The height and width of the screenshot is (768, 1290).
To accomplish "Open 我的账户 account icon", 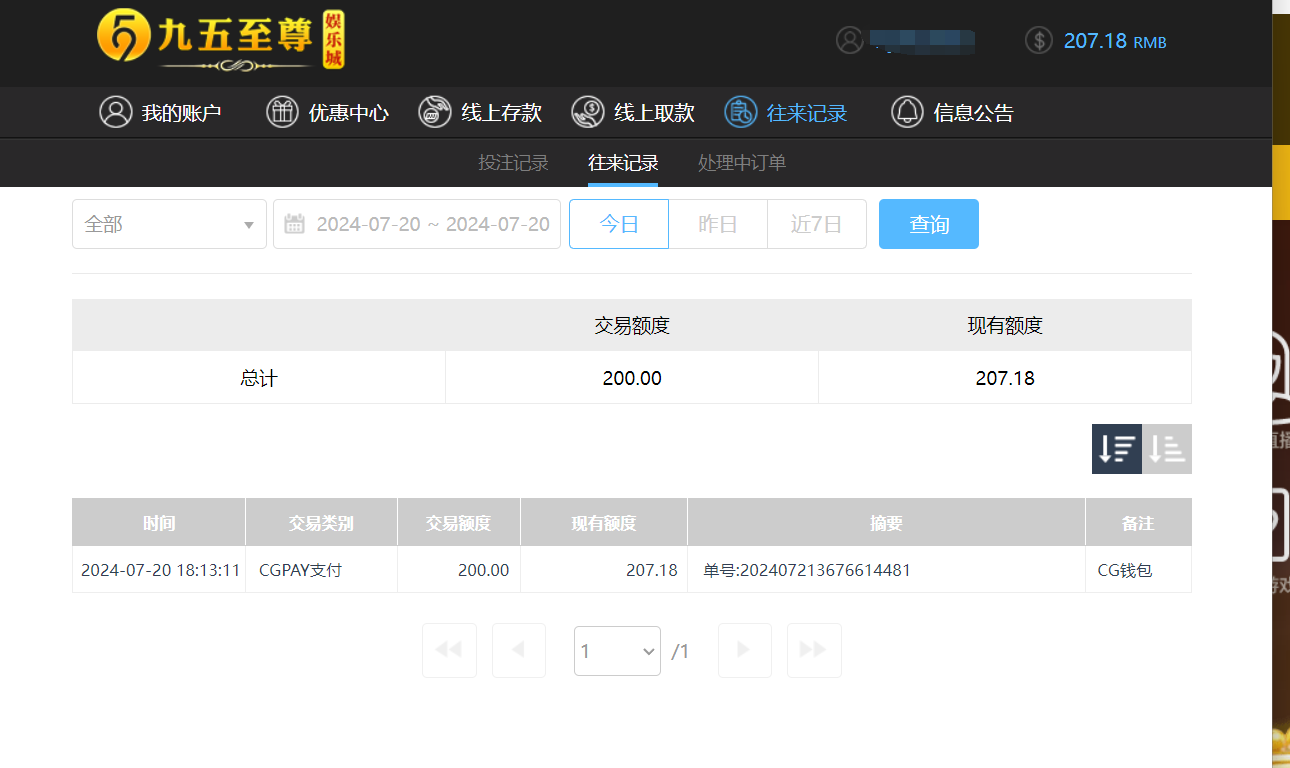I will point(113,112).
